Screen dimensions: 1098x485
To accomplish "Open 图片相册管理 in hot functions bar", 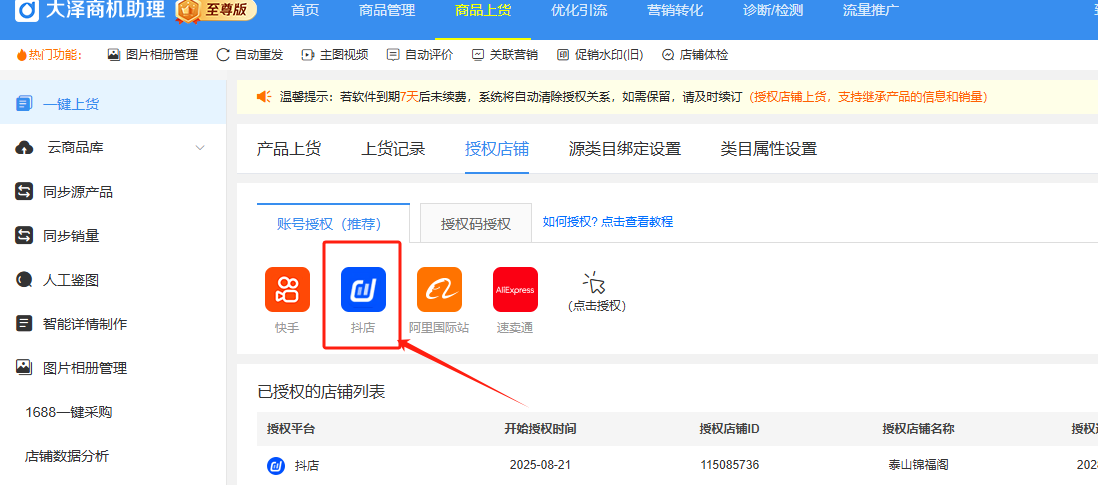I will (152, 55).
